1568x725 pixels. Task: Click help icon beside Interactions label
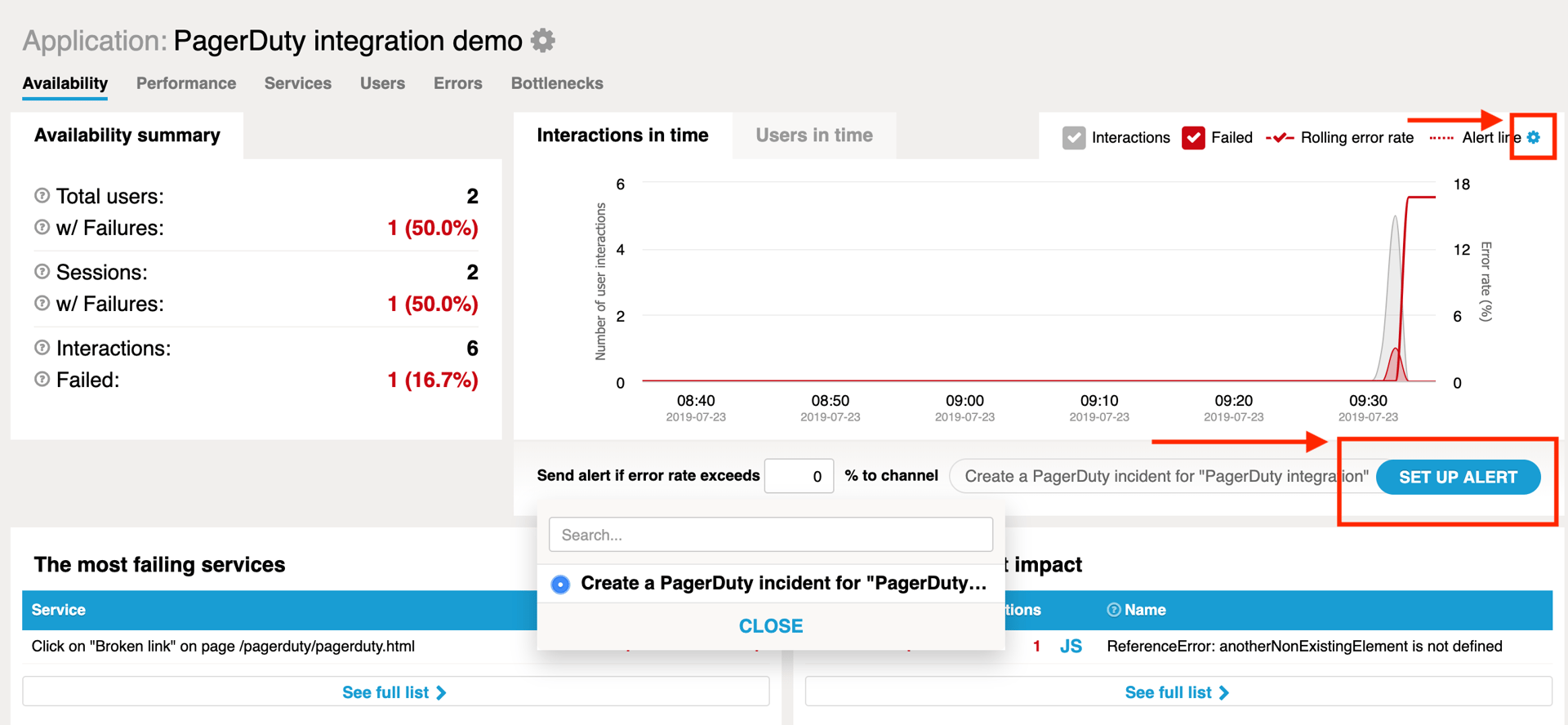tap(42, 348)
